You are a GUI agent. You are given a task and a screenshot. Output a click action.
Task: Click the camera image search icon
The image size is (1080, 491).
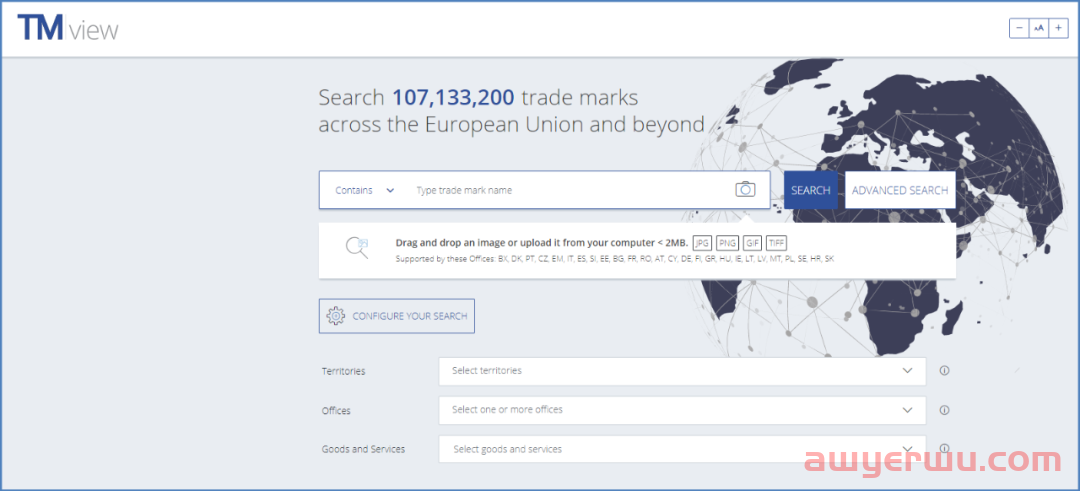[x=745, y=190]
